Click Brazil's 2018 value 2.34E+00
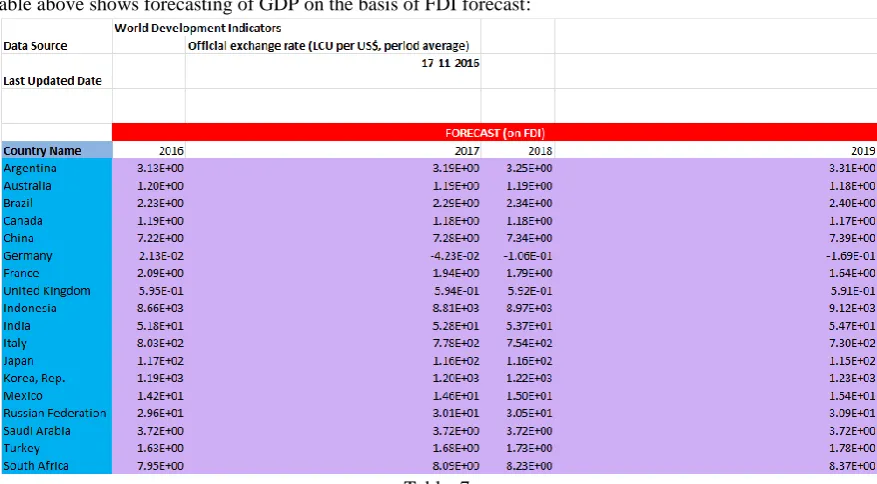Screen dimensions: 877x484 (x=529, y=203)
